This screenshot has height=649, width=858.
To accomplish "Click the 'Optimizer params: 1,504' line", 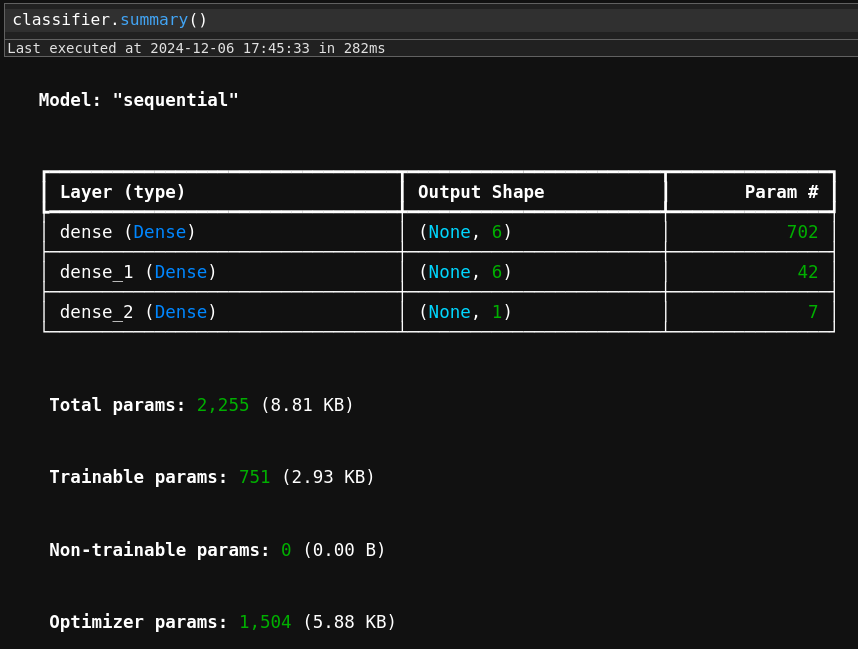I will 222,622.
